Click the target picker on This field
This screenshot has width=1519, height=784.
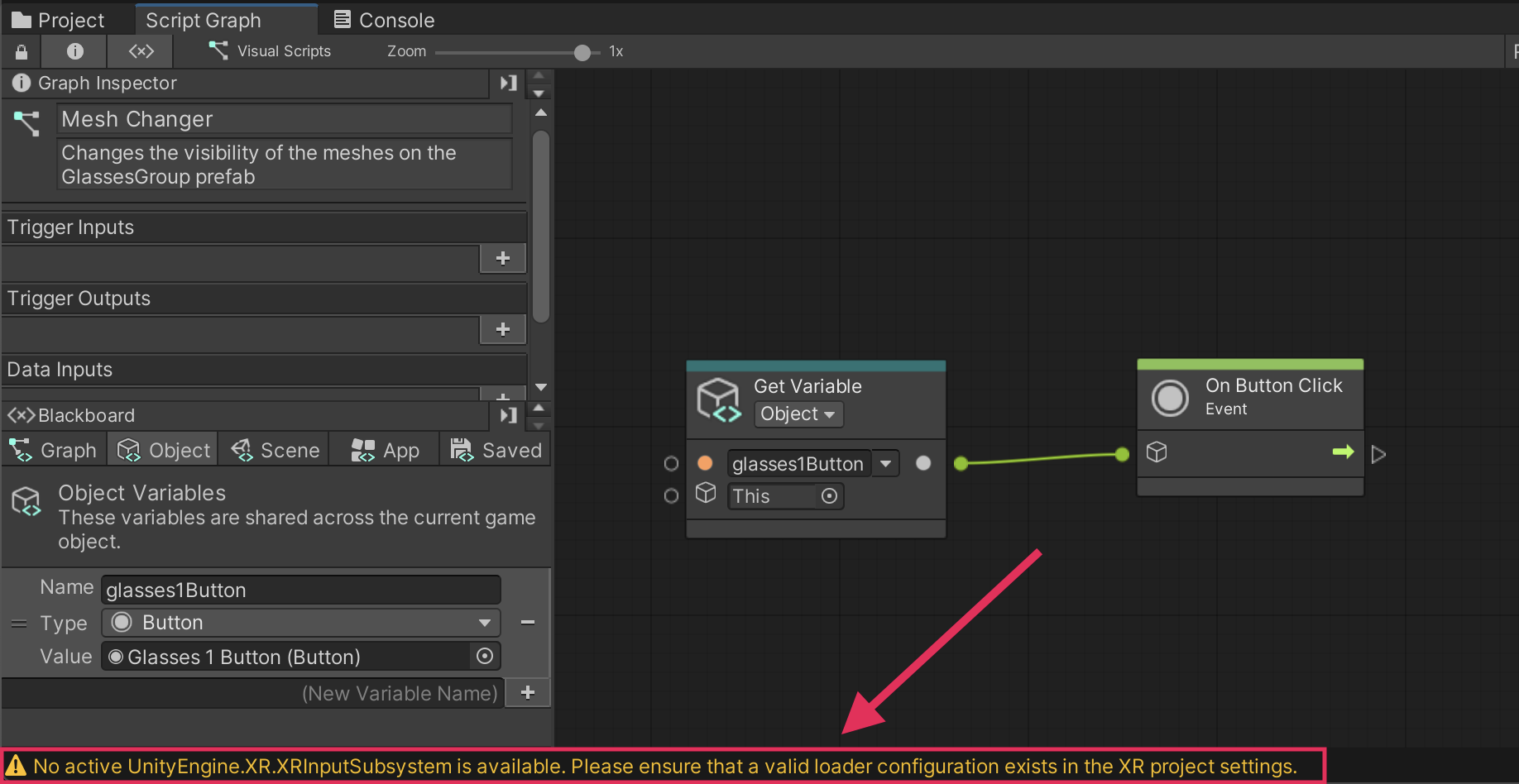[x=829, y=496]
